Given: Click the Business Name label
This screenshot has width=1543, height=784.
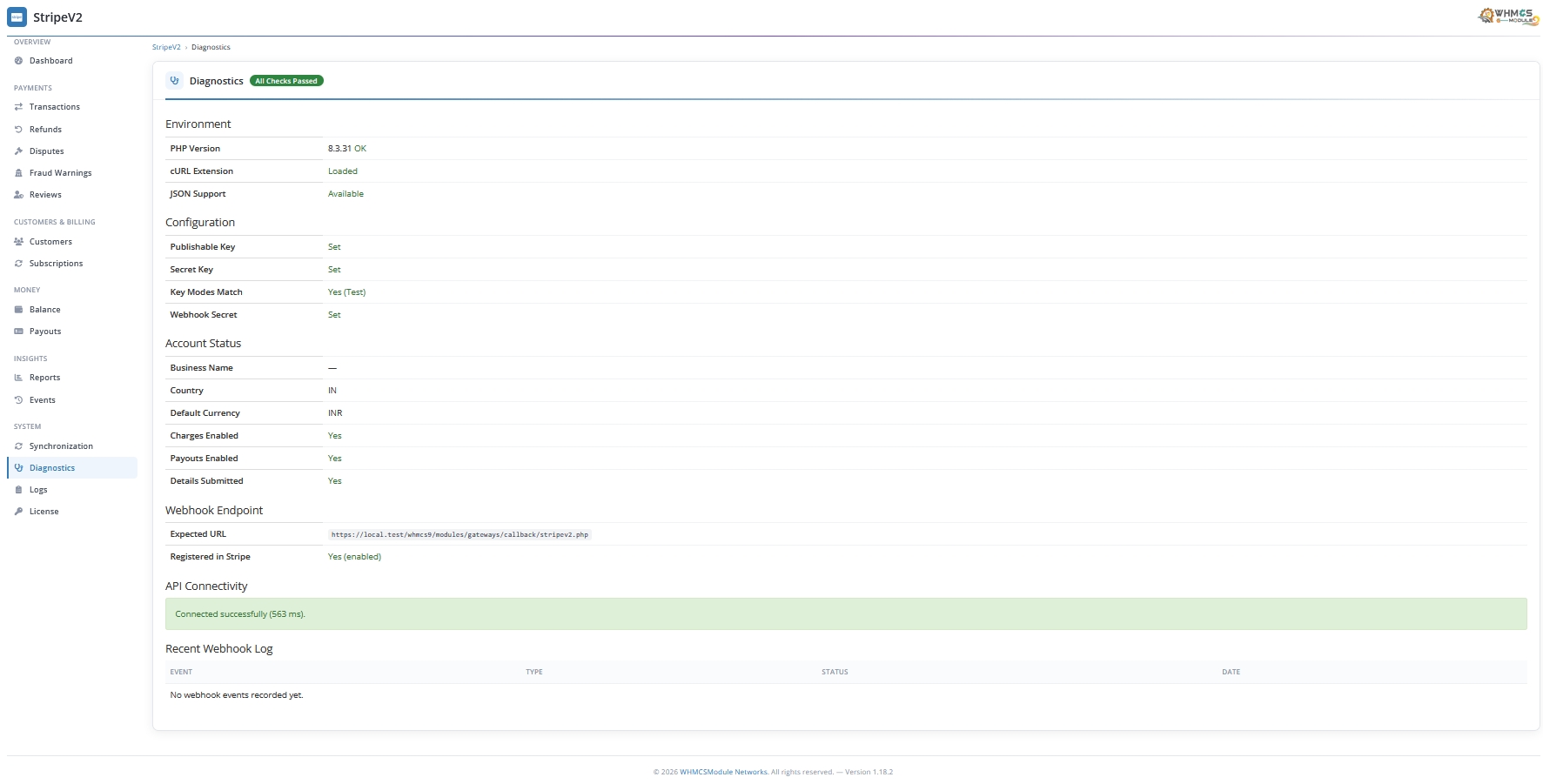Looking at the screenshot, I should (x=202, y=368).
